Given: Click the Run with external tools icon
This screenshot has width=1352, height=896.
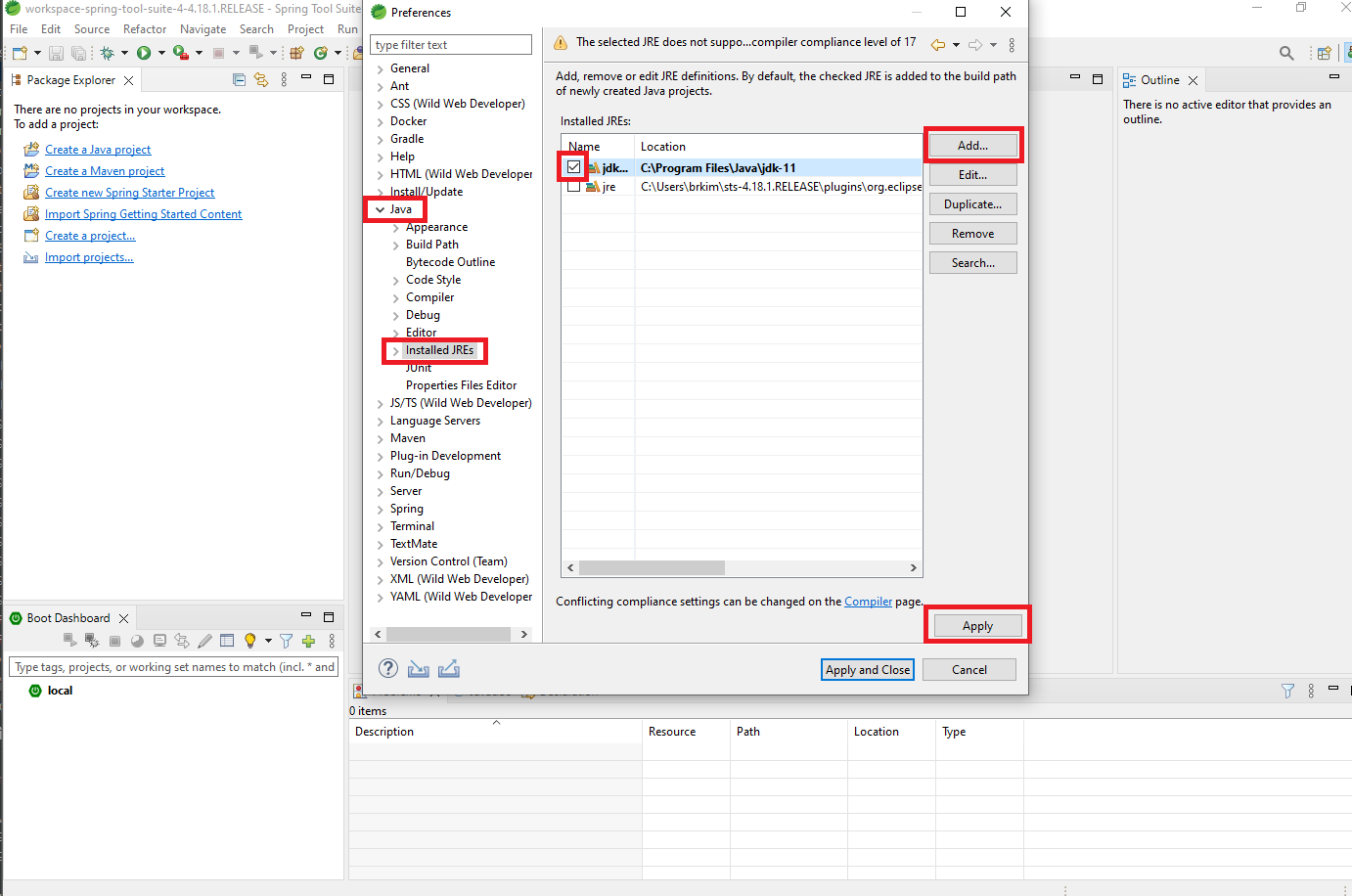Looking at the screenshot, I should (180, 53).
